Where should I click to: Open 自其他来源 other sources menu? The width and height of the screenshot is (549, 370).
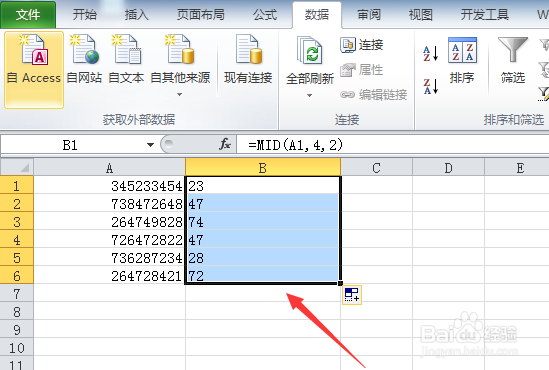coord(180,65)
